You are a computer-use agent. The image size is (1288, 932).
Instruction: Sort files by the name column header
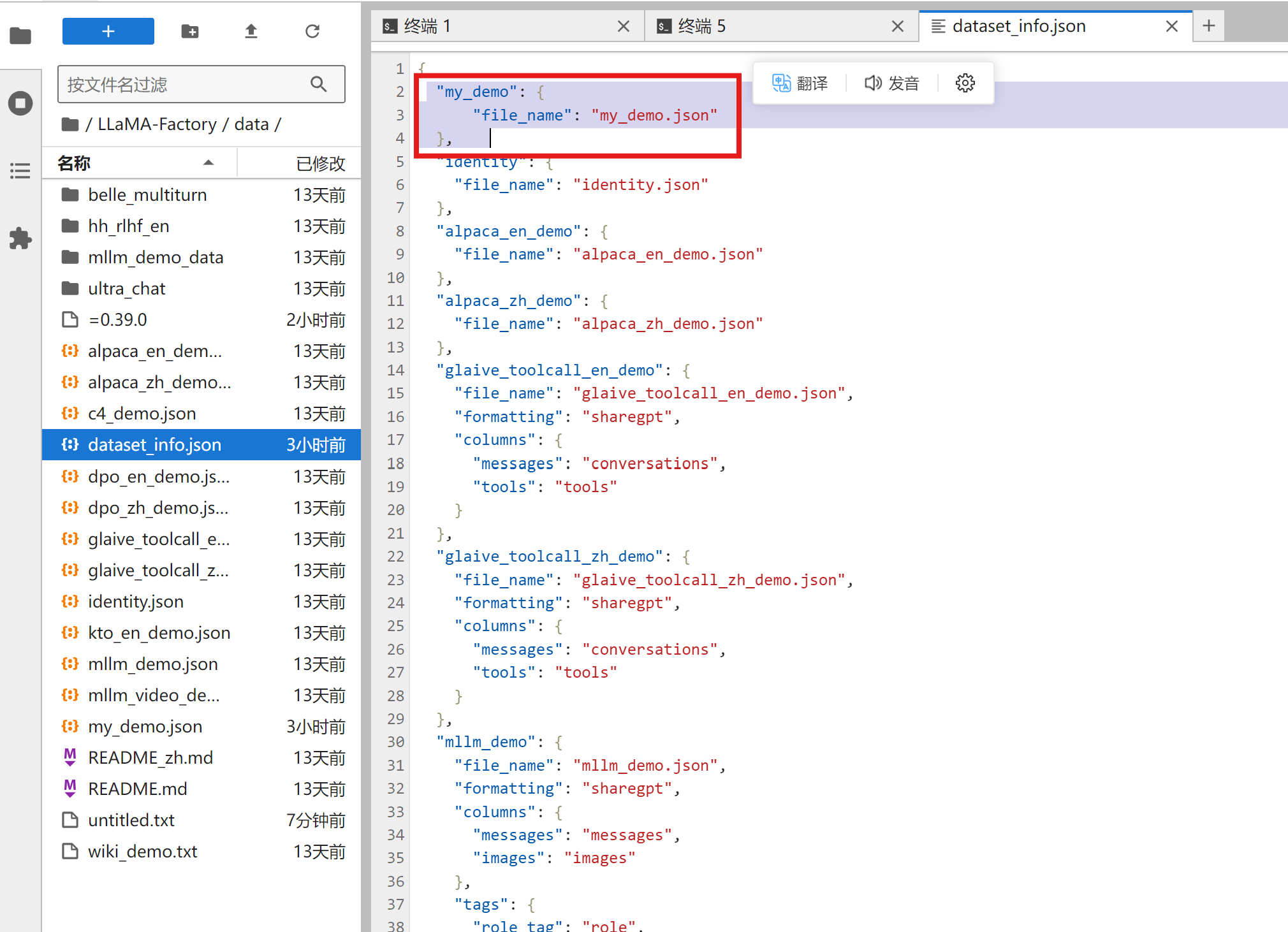point(140,163)
